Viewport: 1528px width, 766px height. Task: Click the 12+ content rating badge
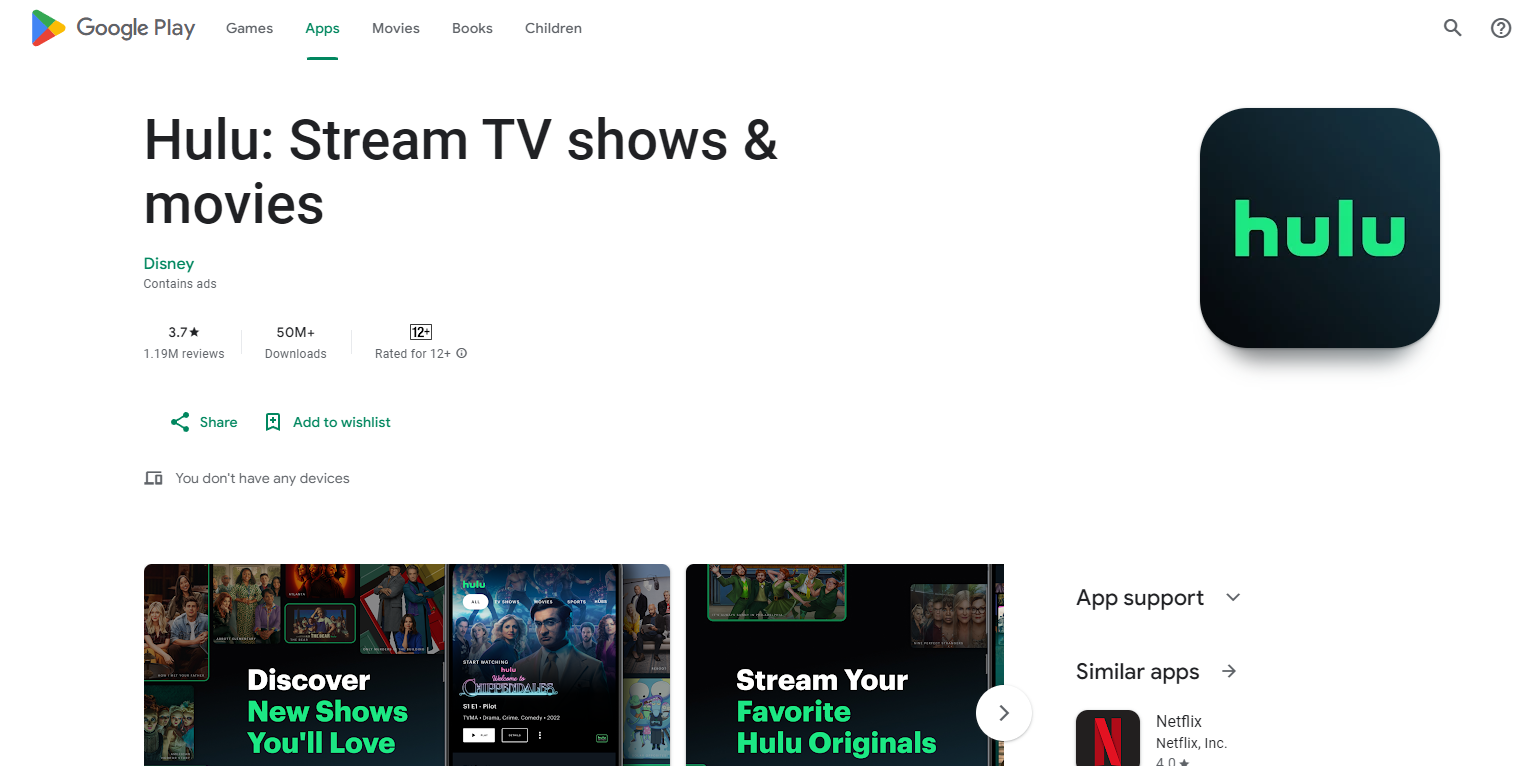(x=421, y=332)
